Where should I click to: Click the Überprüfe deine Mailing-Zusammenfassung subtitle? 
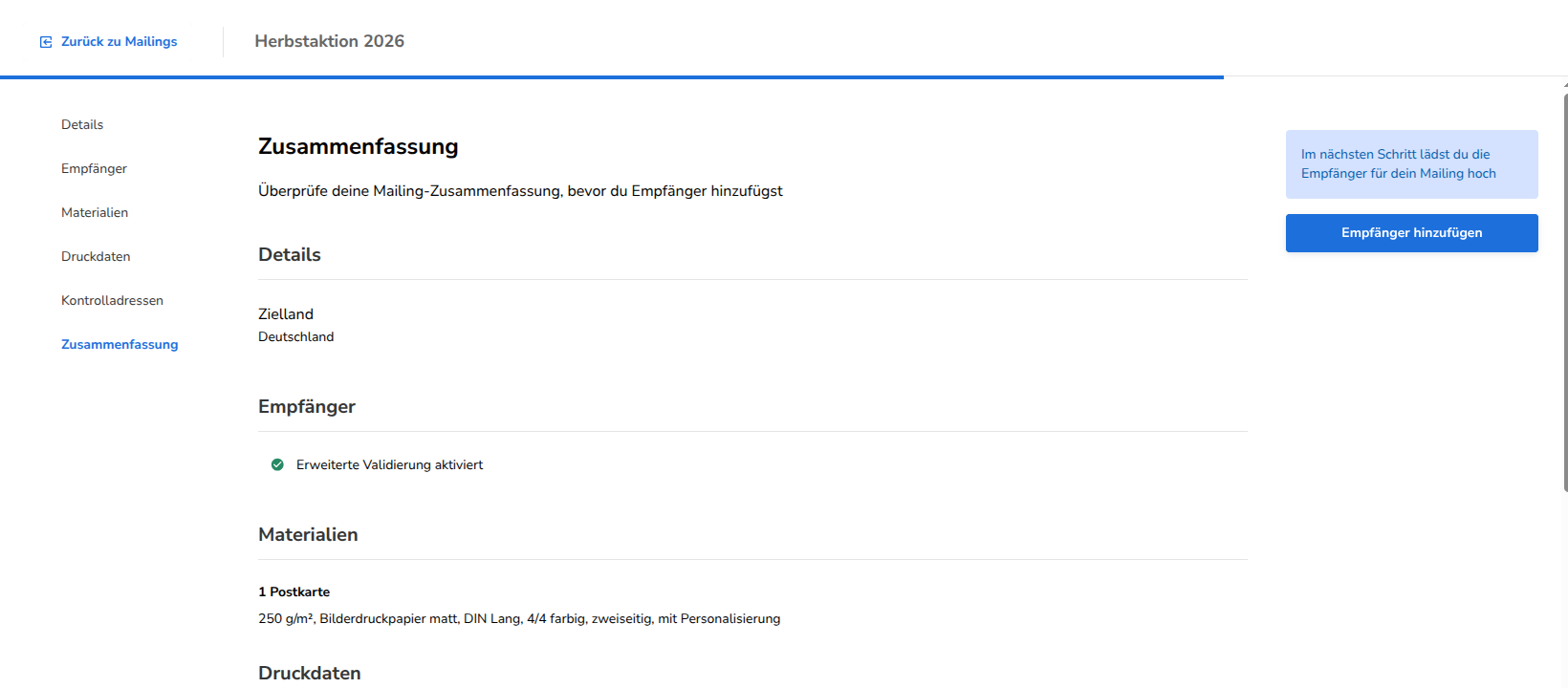pyautogui.click(x=520, y=191)
